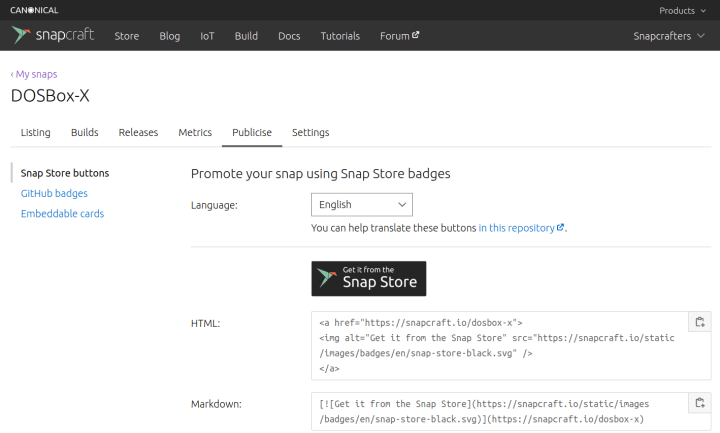Select the Publicise tab
The height and width of the screenshot is (433, 720).
[252, 132]
